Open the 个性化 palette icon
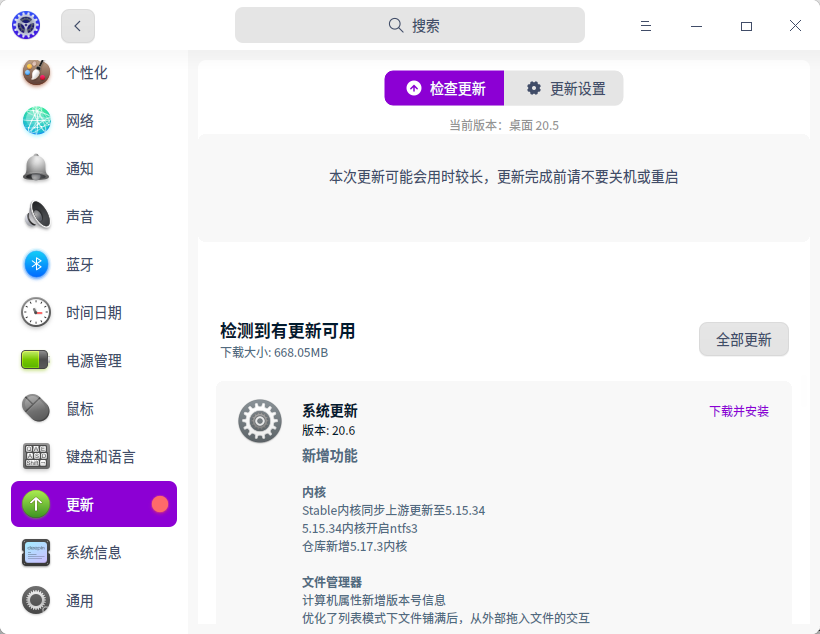Viewport: 820px width, 634px height. pyautogui.click(x=36, y=72)
